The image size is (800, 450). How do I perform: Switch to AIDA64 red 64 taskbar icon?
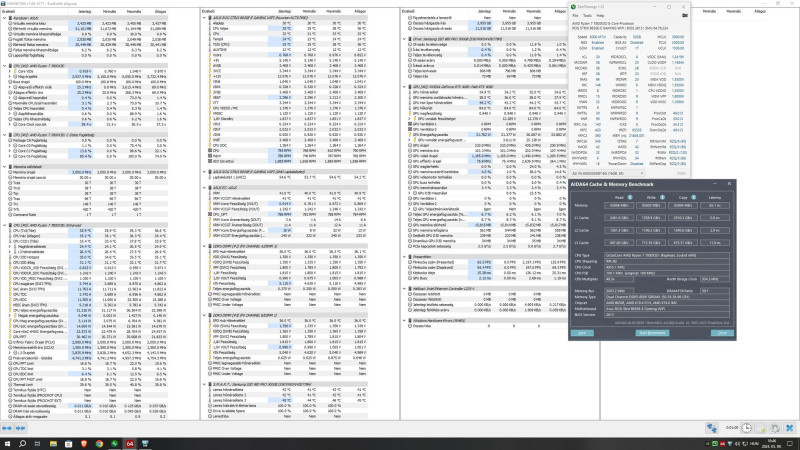(130, 444)
